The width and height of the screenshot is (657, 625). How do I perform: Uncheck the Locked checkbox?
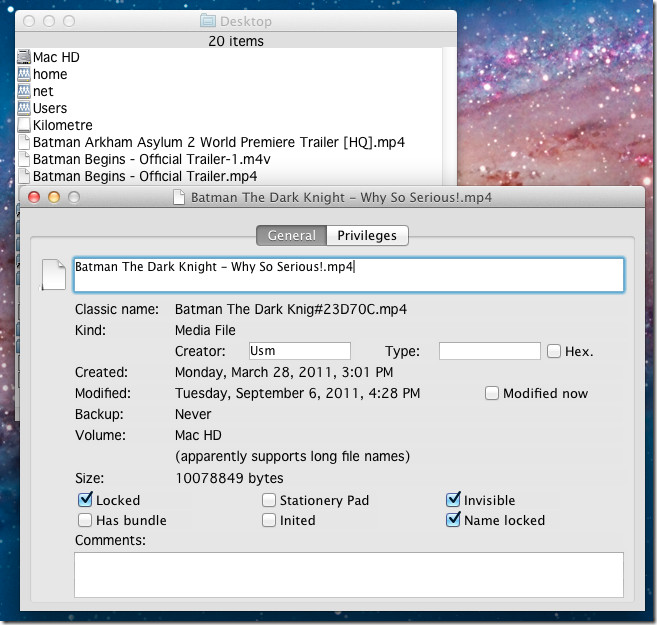coord(85,500)
